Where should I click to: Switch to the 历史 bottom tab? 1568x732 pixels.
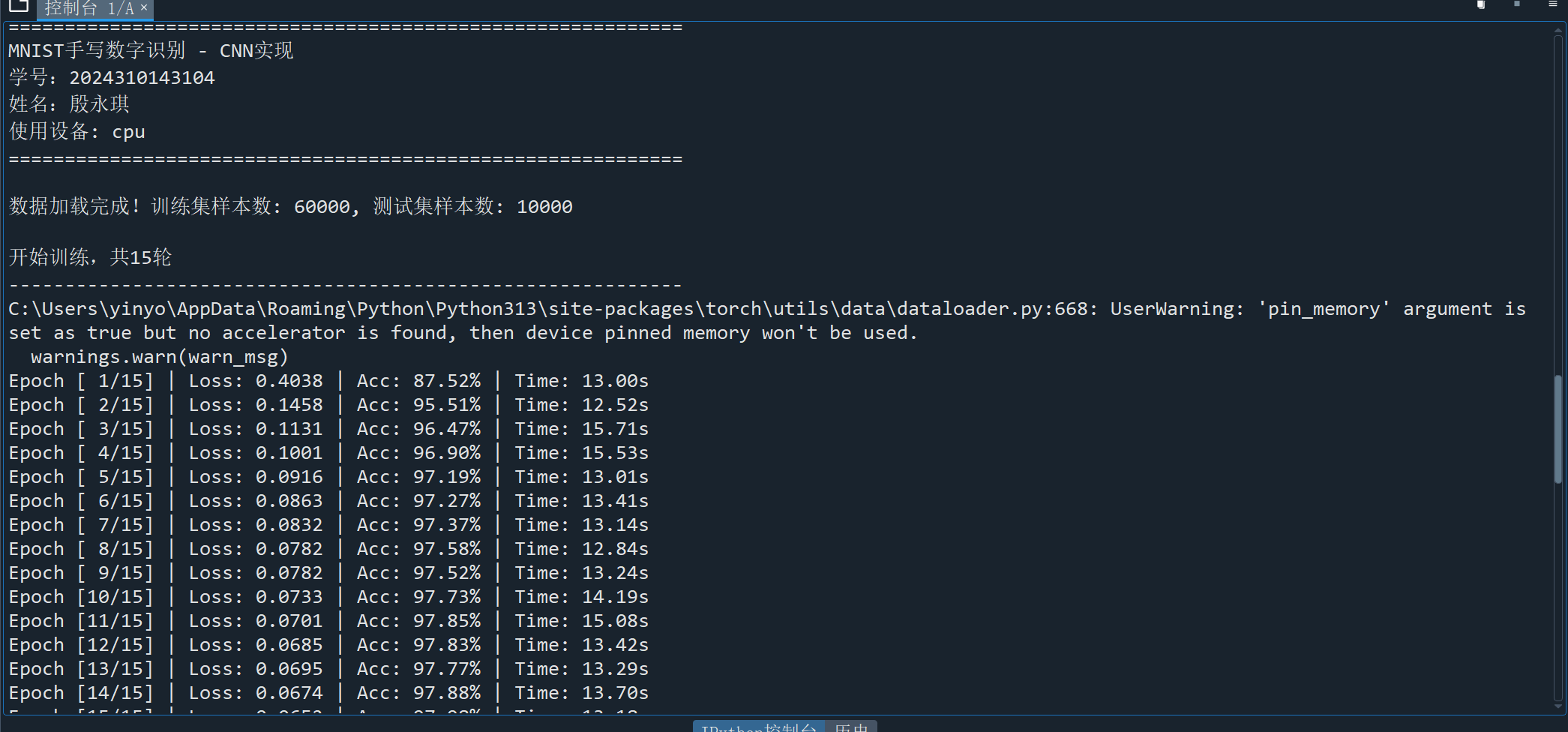click(851, 727)
